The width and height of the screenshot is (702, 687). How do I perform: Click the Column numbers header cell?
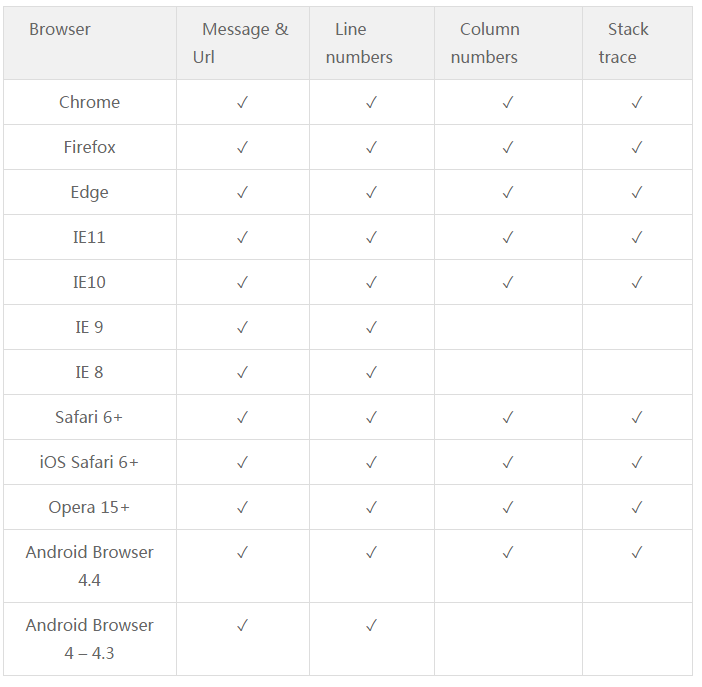pyautogui.click(x=508, y=43)
